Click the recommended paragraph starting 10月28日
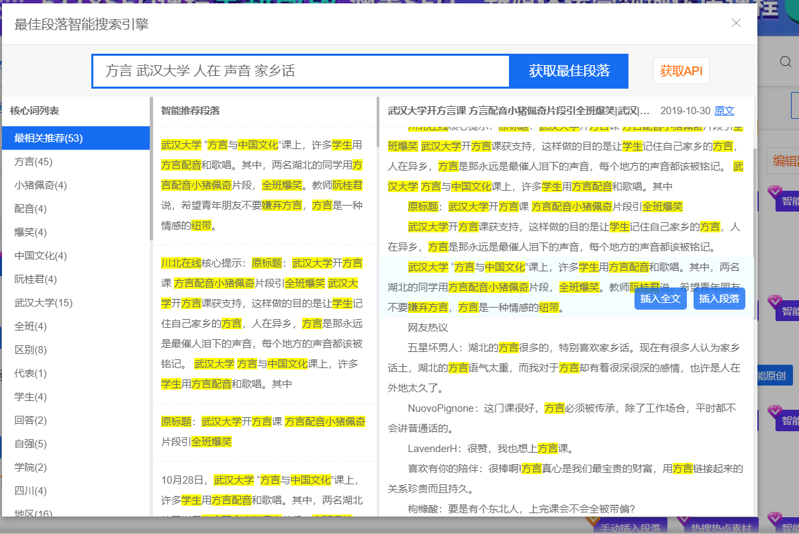The image size is (799, 534). (262, 494)
